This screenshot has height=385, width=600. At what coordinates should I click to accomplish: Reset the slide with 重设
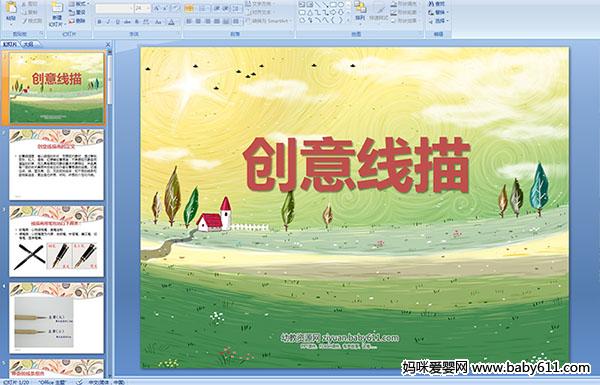click(78, 12)
